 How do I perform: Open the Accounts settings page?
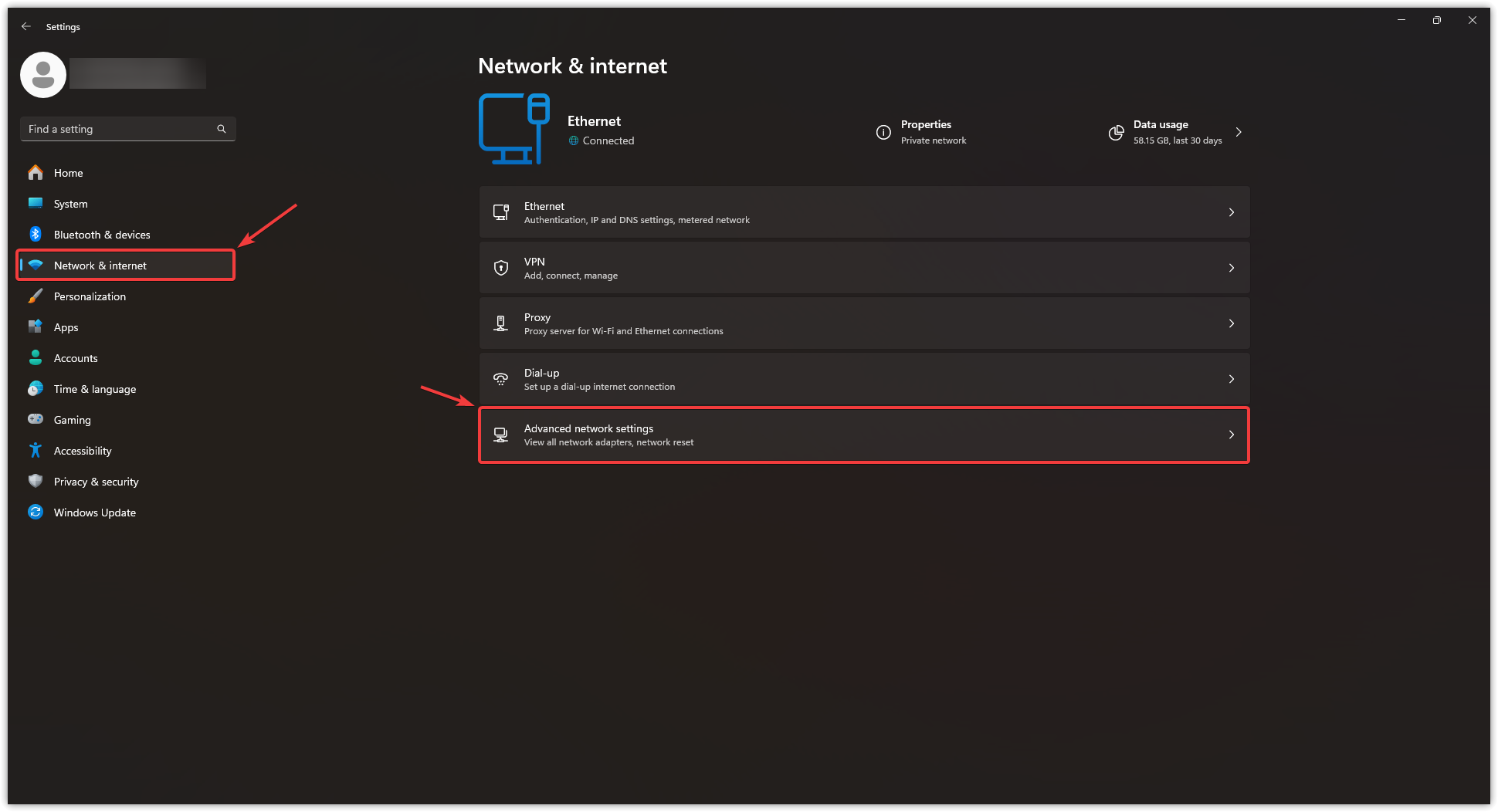[75, 357]
